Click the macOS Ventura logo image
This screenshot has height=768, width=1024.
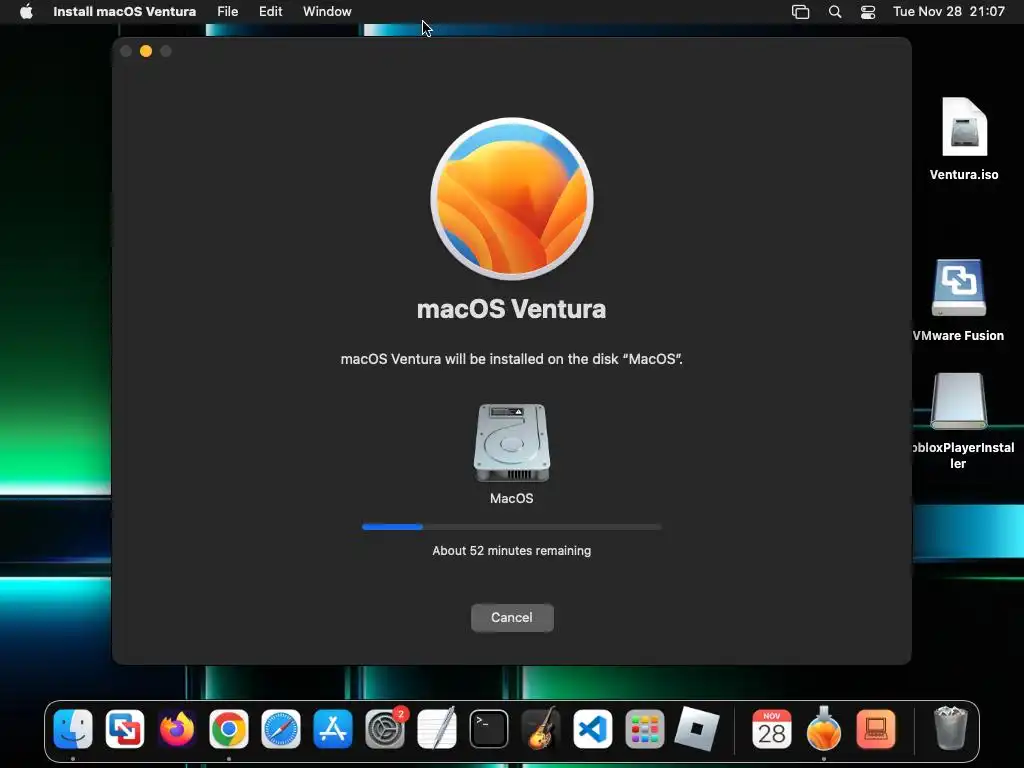(512, 199)
